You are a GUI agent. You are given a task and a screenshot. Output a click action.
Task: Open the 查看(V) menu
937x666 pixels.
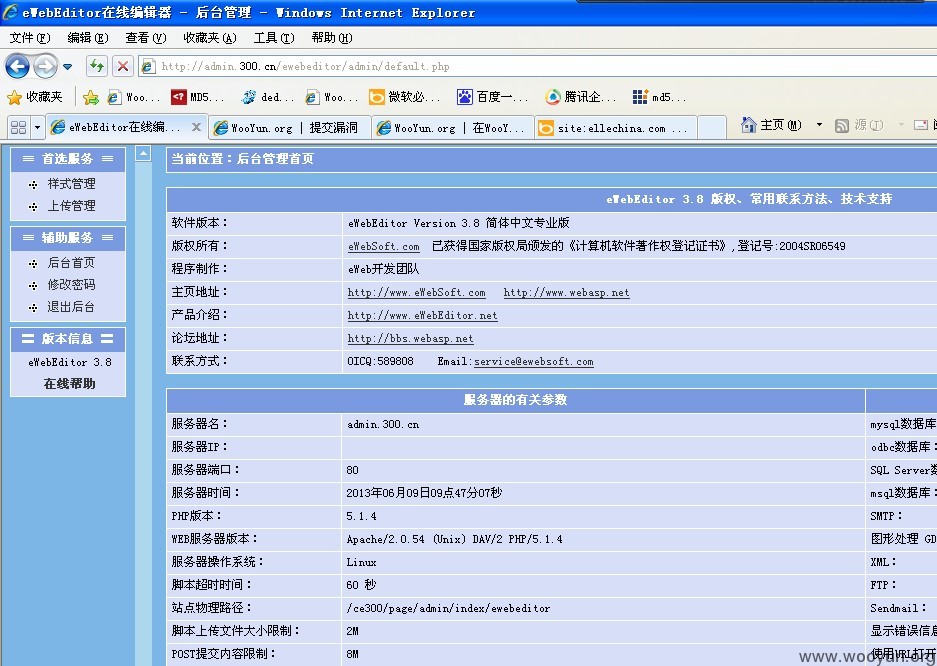tap(146, 38)
